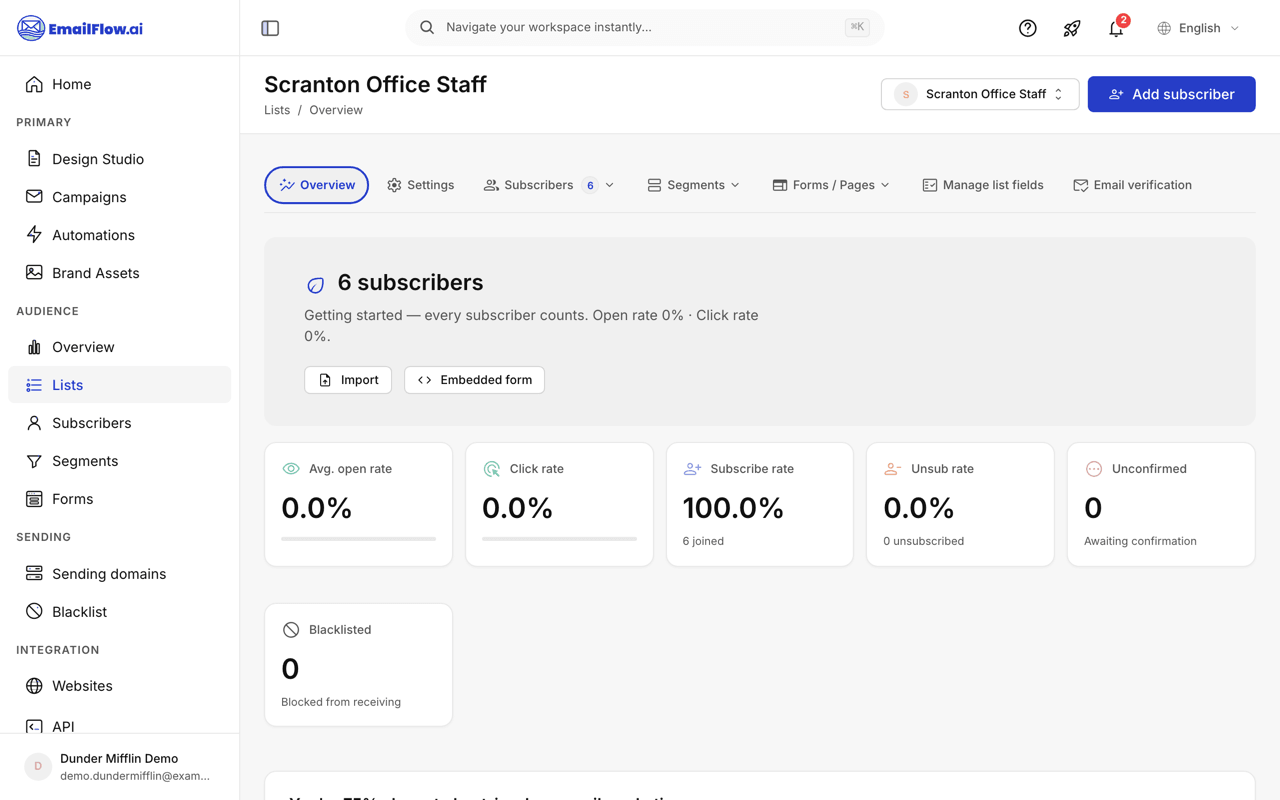Open Scranton Office Staff list switcher

point(980,94)
